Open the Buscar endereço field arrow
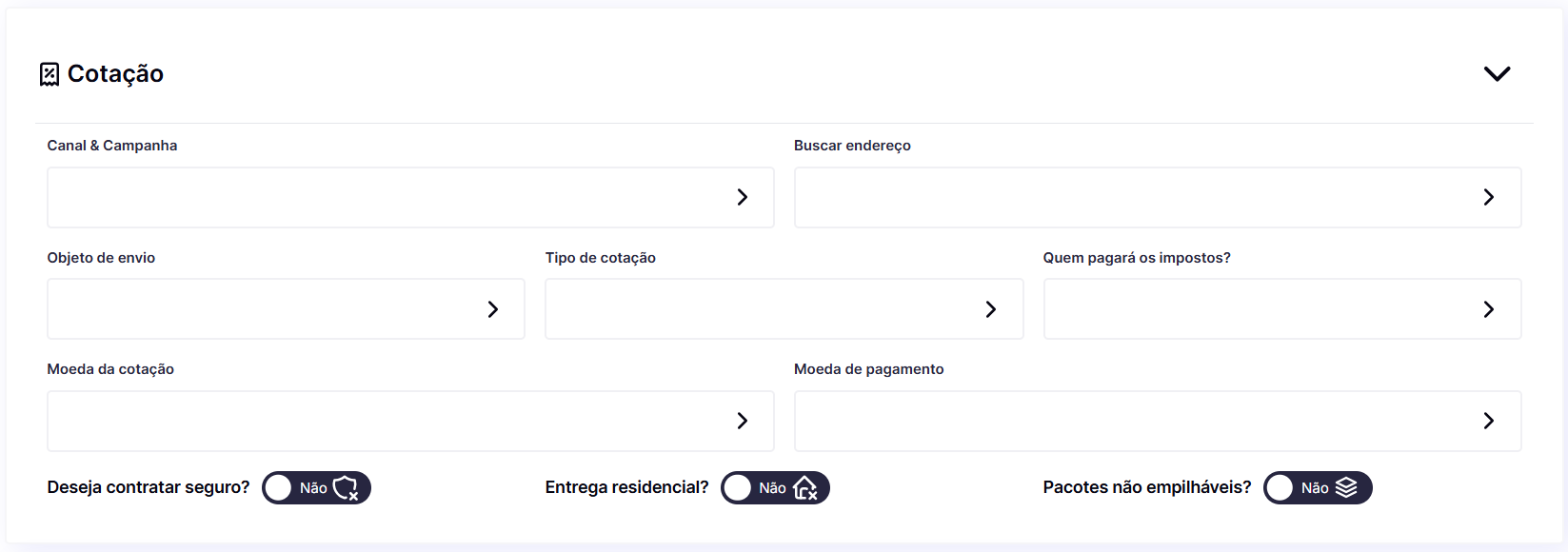Image resolution: width=1568 pixels, height=552 pixels. 1488,197
